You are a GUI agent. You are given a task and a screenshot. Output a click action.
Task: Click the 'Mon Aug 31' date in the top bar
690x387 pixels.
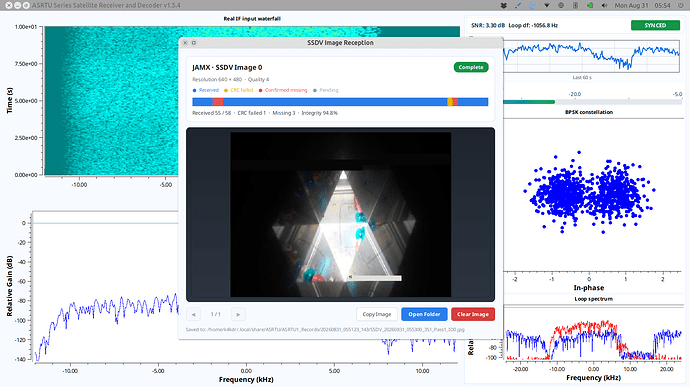coord(631,5)
